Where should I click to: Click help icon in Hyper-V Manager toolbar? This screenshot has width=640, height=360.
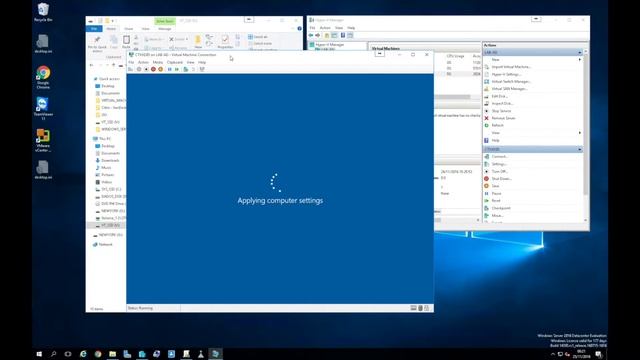pos(343,36)
